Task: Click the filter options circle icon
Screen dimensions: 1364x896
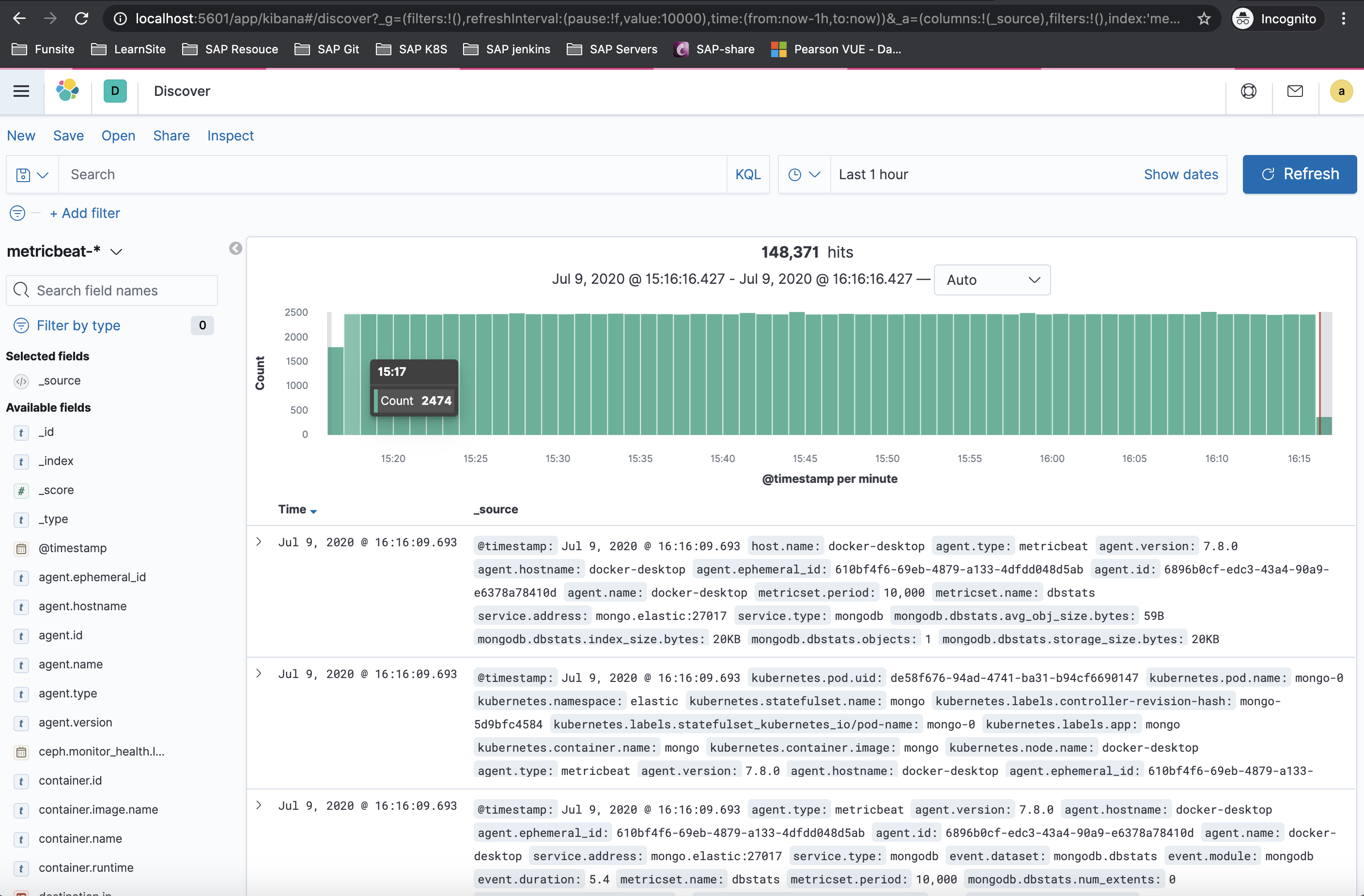Action: pyautogui.click(x=18, y=213)
